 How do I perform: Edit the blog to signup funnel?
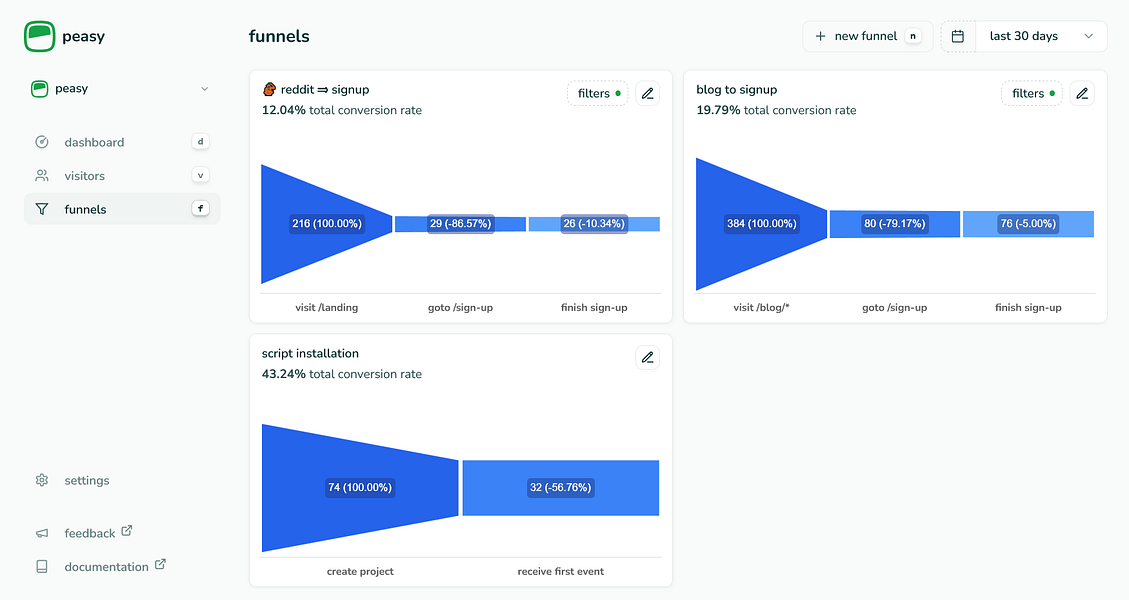click(x=1082, y=94)
